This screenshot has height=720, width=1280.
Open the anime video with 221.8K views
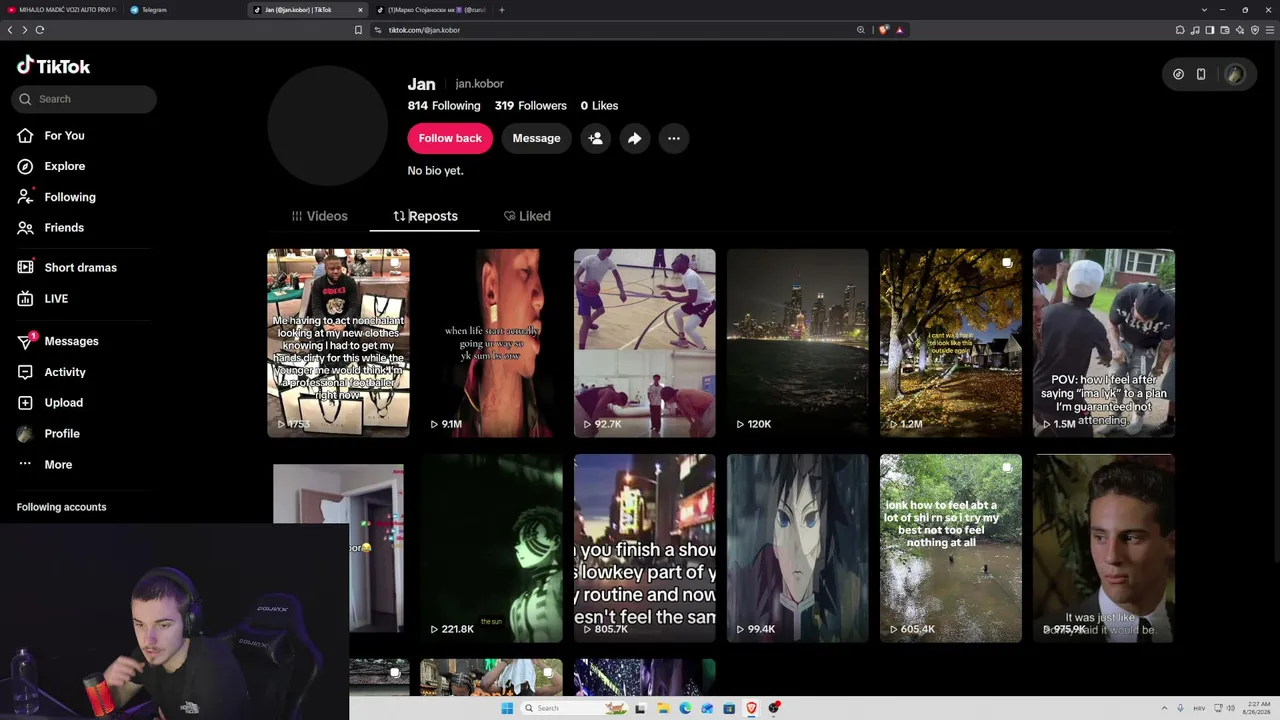coord(491,548)
